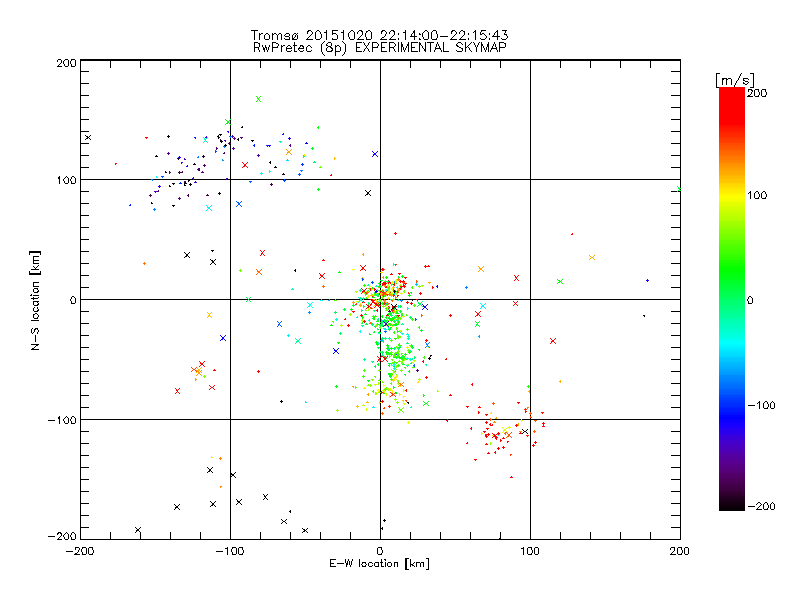Viewport: 800px width, 600px height.
Task: Click the N-S axis tick label 200
Action: (67, 63)
